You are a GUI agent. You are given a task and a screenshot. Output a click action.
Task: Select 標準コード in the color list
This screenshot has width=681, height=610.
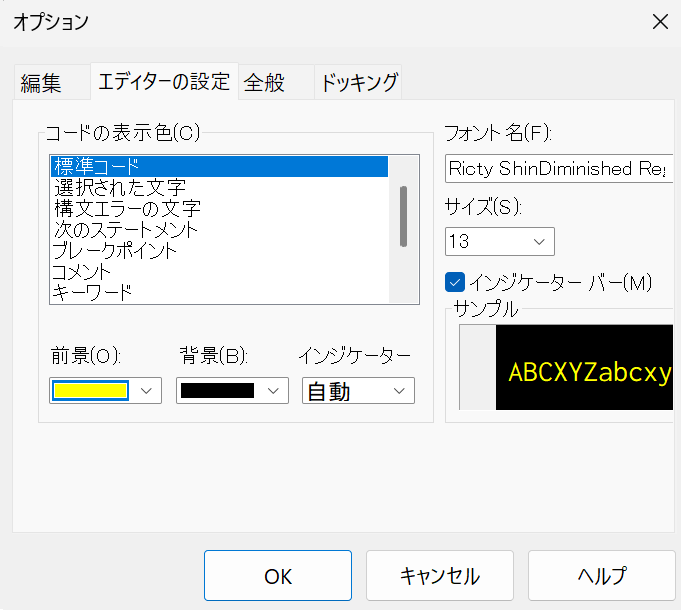click(x=219, y=166)
